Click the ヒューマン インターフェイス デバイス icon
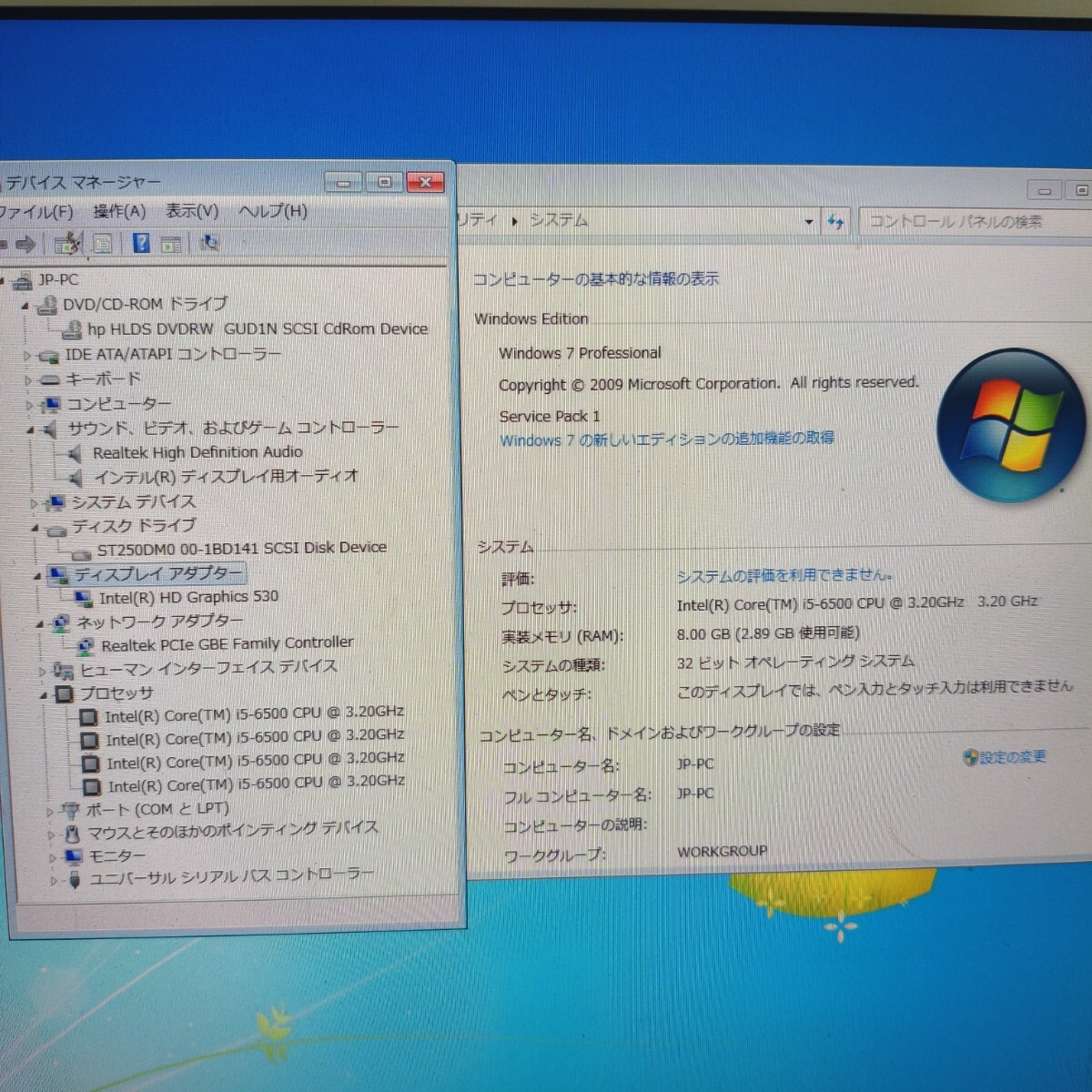Screen dimensions: 1092x1092 click(x=64, y=671)
